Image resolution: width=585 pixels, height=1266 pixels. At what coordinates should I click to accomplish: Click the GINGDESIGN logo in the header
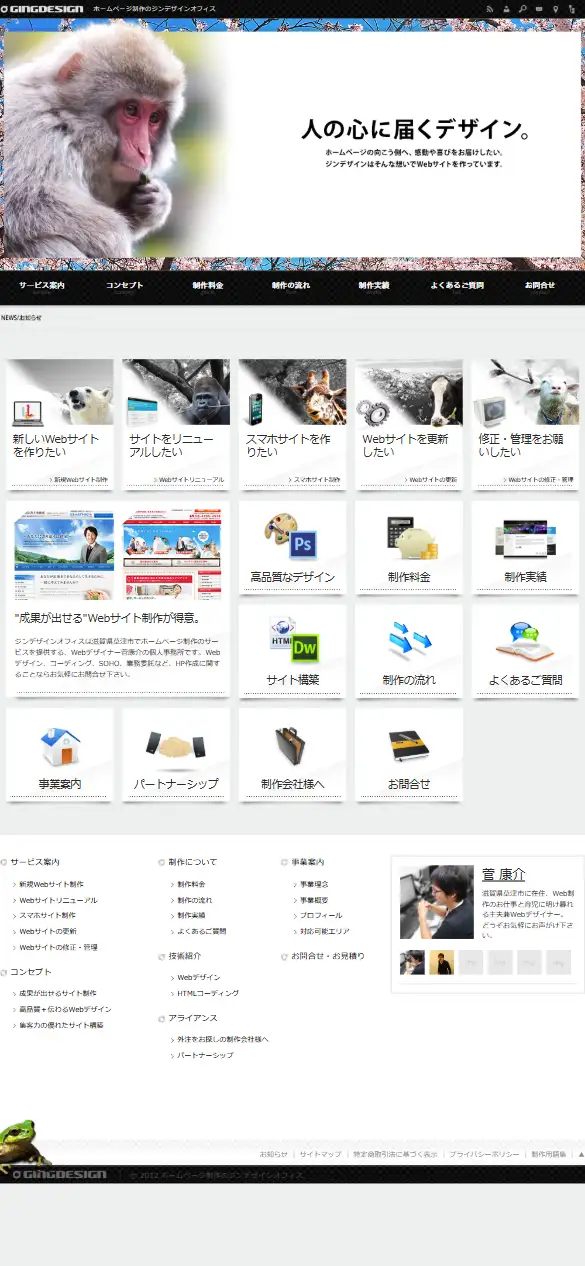coord(42,8)
